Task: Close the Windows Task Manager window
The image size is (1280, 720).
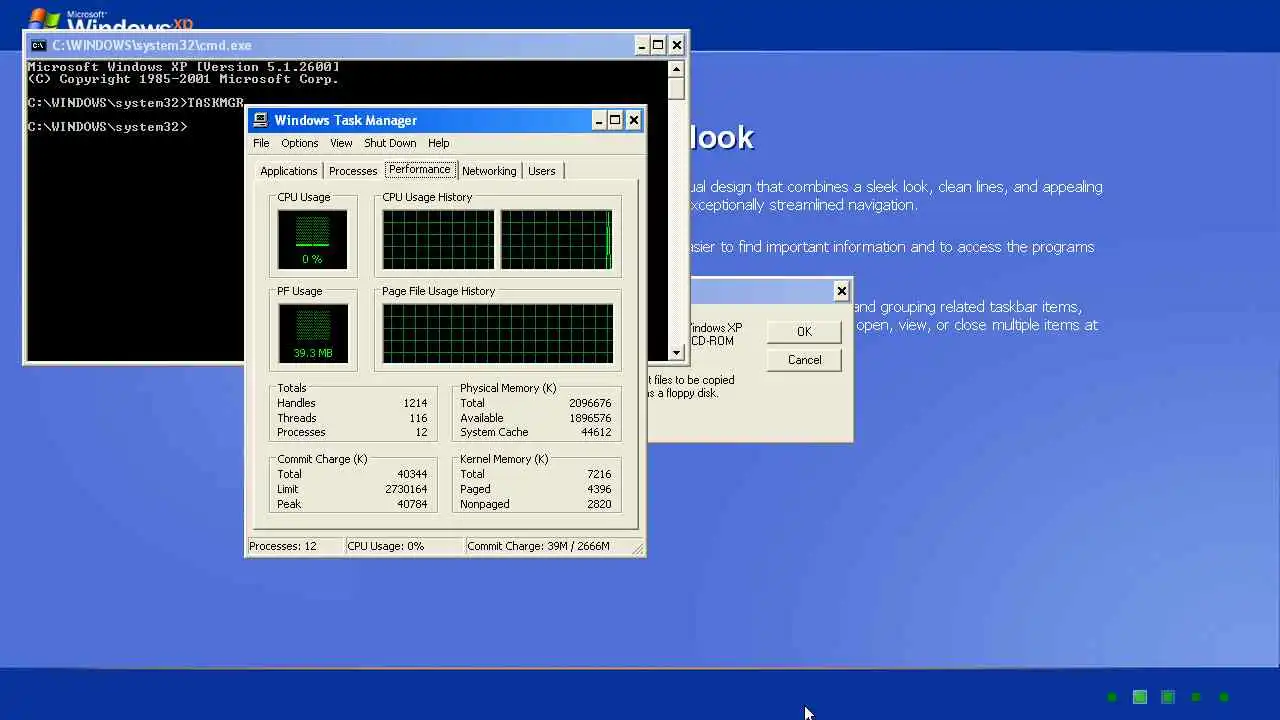Action: [x=633, y=120]
